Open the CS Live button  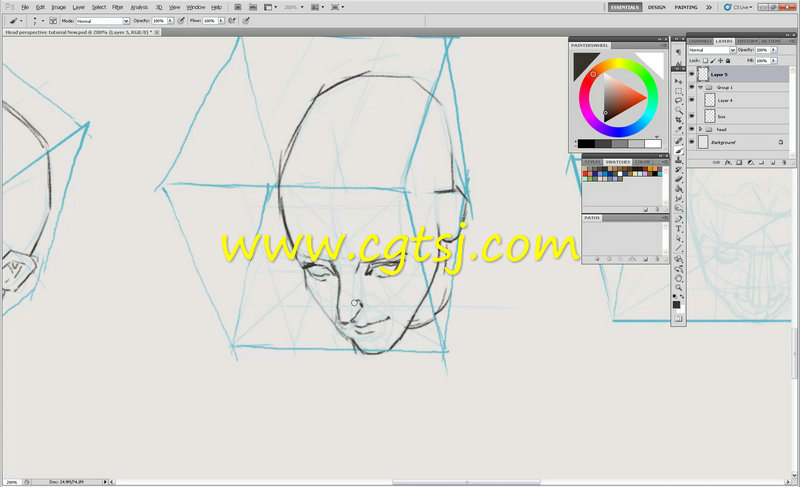pyautogui.click(x=738, y=7)
